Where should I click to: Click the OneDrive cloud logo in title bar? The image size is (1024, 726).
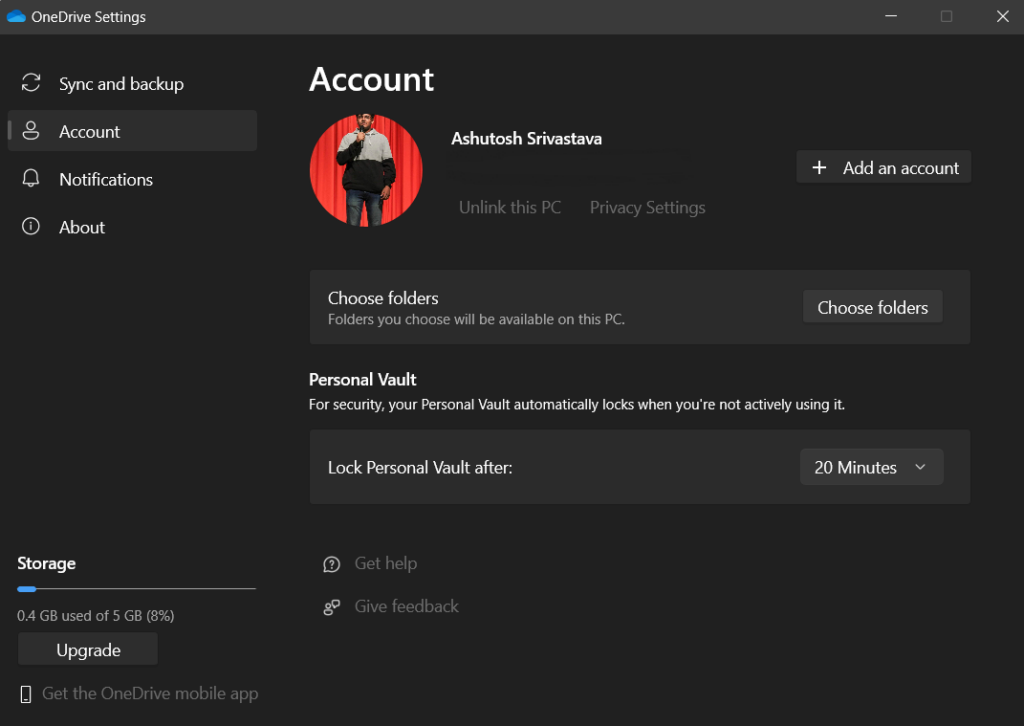[x=16, y=16]
